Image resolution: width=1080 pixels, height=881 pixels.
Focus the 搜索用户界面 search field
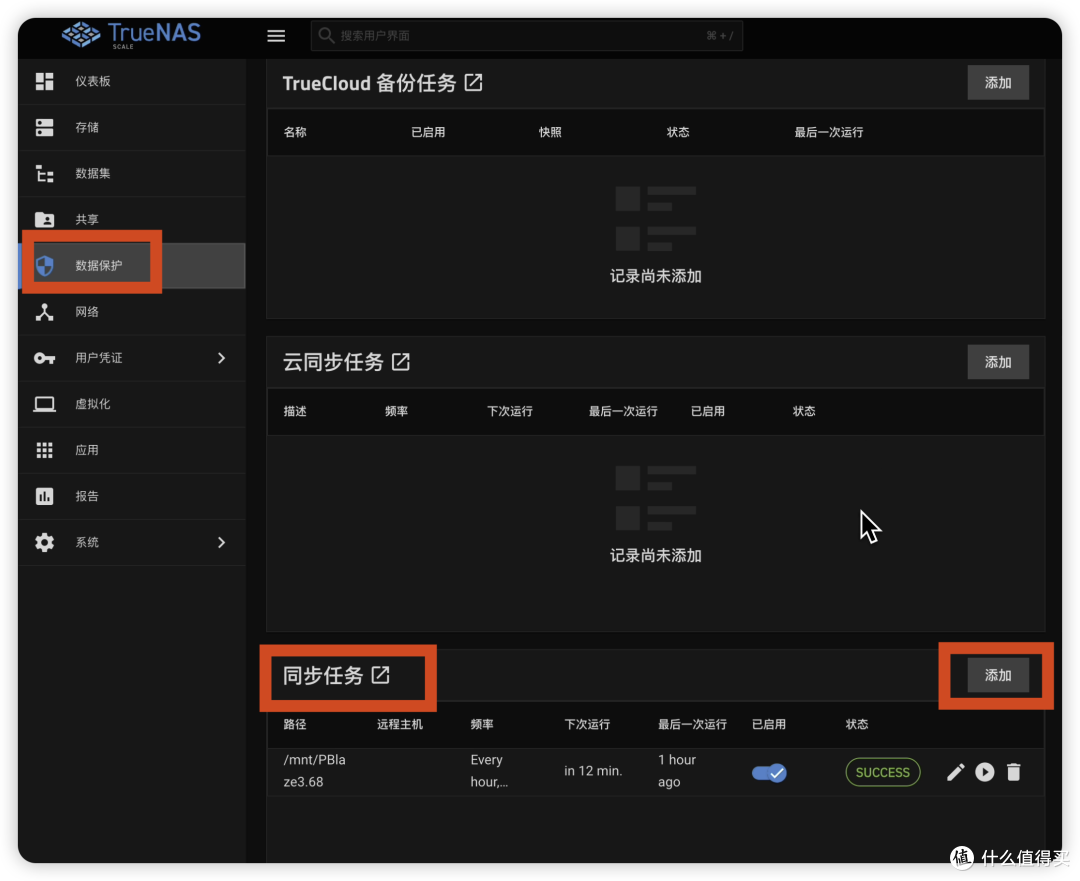coord(526,35)
